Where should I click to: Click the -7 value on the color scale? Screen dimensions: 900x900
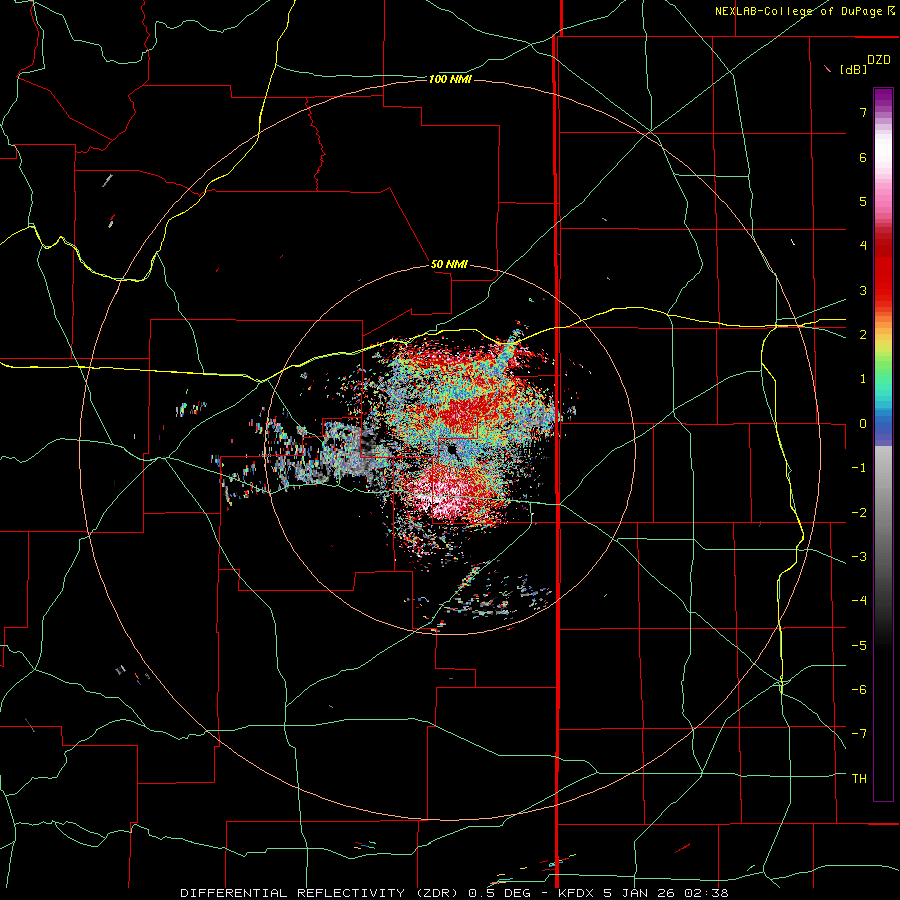859,734
